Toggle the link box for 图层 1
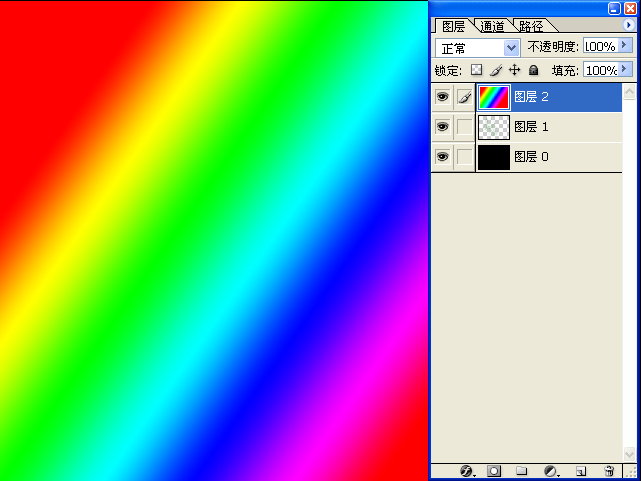The width and height of the screenshot is (641, 481). [x=464, y=127]
